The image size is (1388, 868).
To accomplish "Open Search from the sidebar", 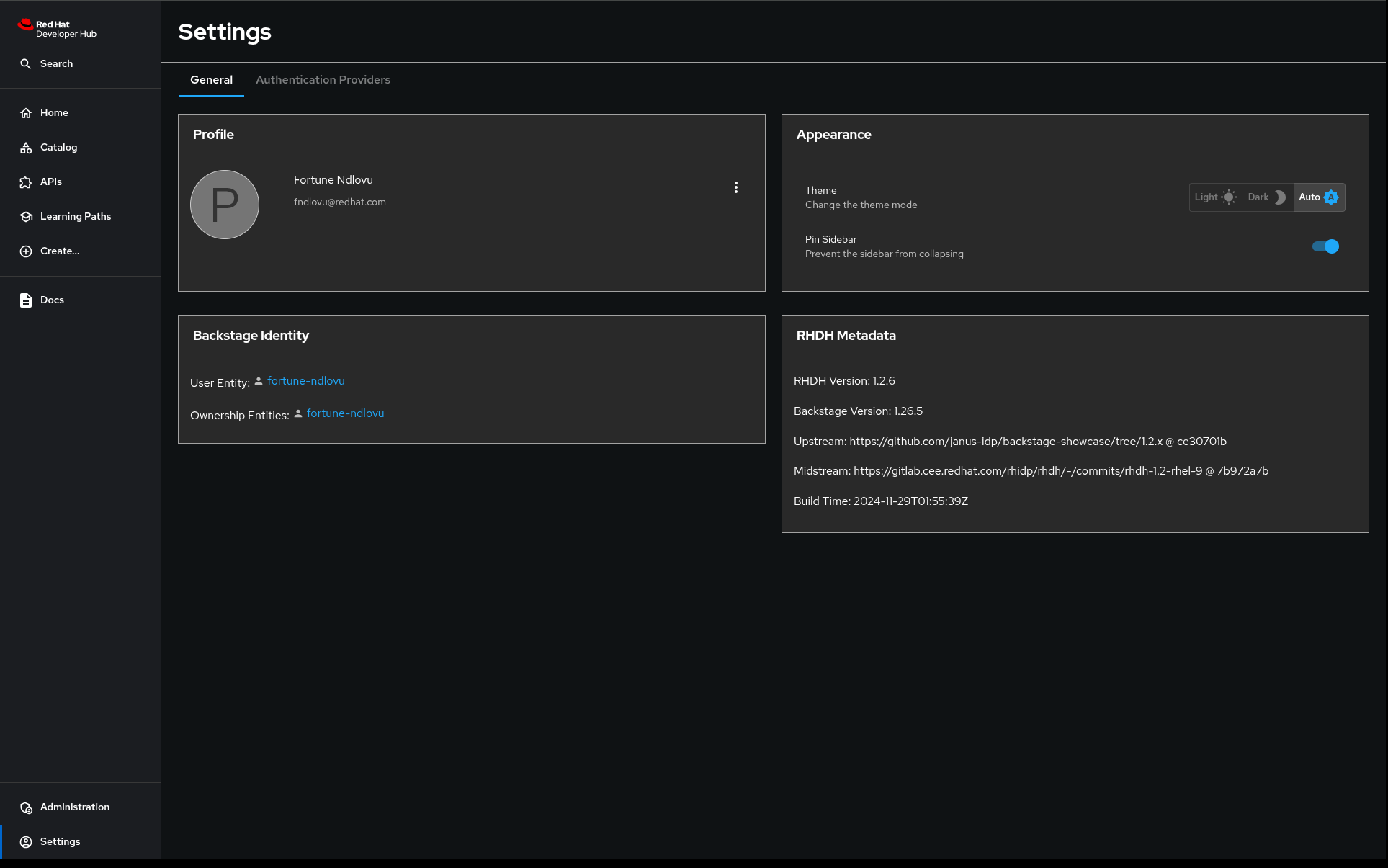I will [x=81, y=64].
